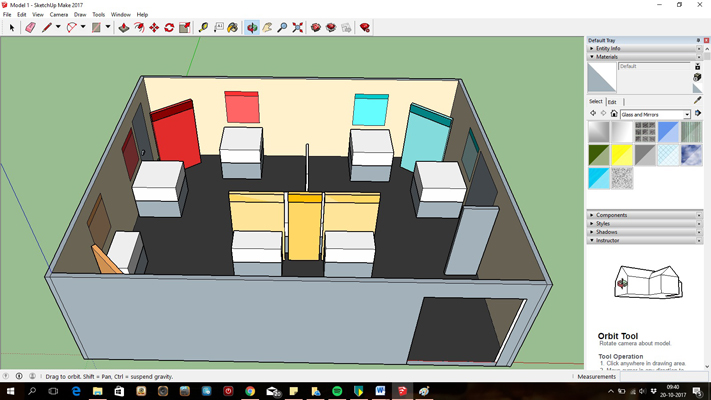The image size is (711, 400).
Task: Select the Eraser tool
Action: [x=30, y=28]
